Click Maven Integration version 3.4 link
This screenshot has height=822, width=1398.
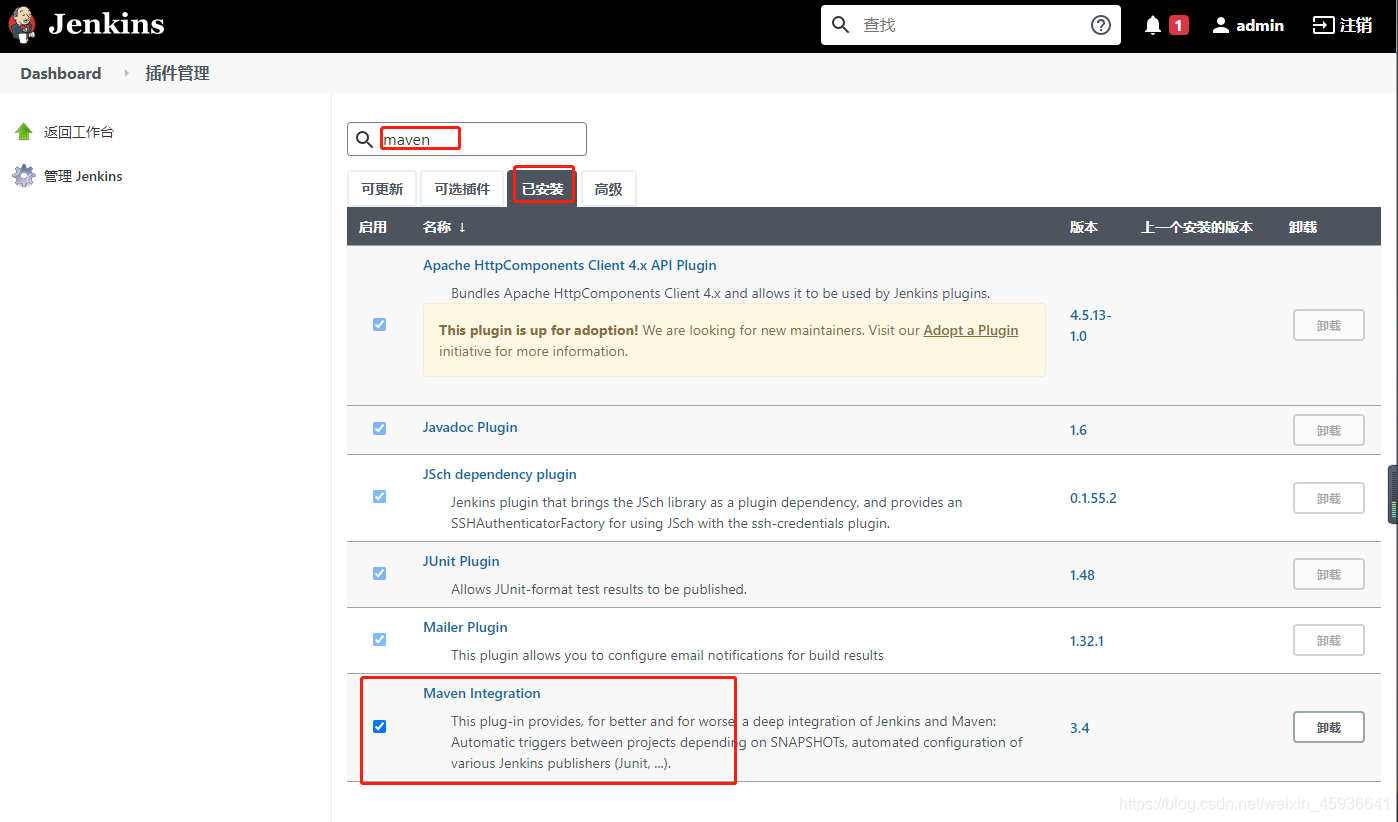[1079, 728]
